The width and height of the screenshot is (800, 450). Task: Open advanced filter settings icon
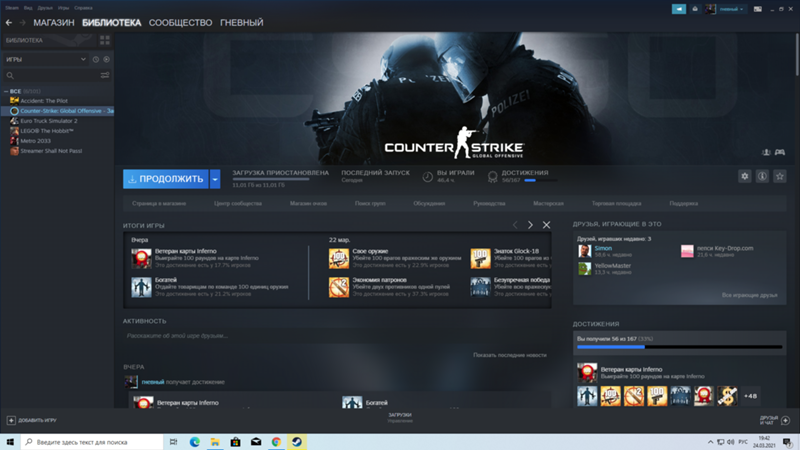pyautogui.click(x=105, y=76)
